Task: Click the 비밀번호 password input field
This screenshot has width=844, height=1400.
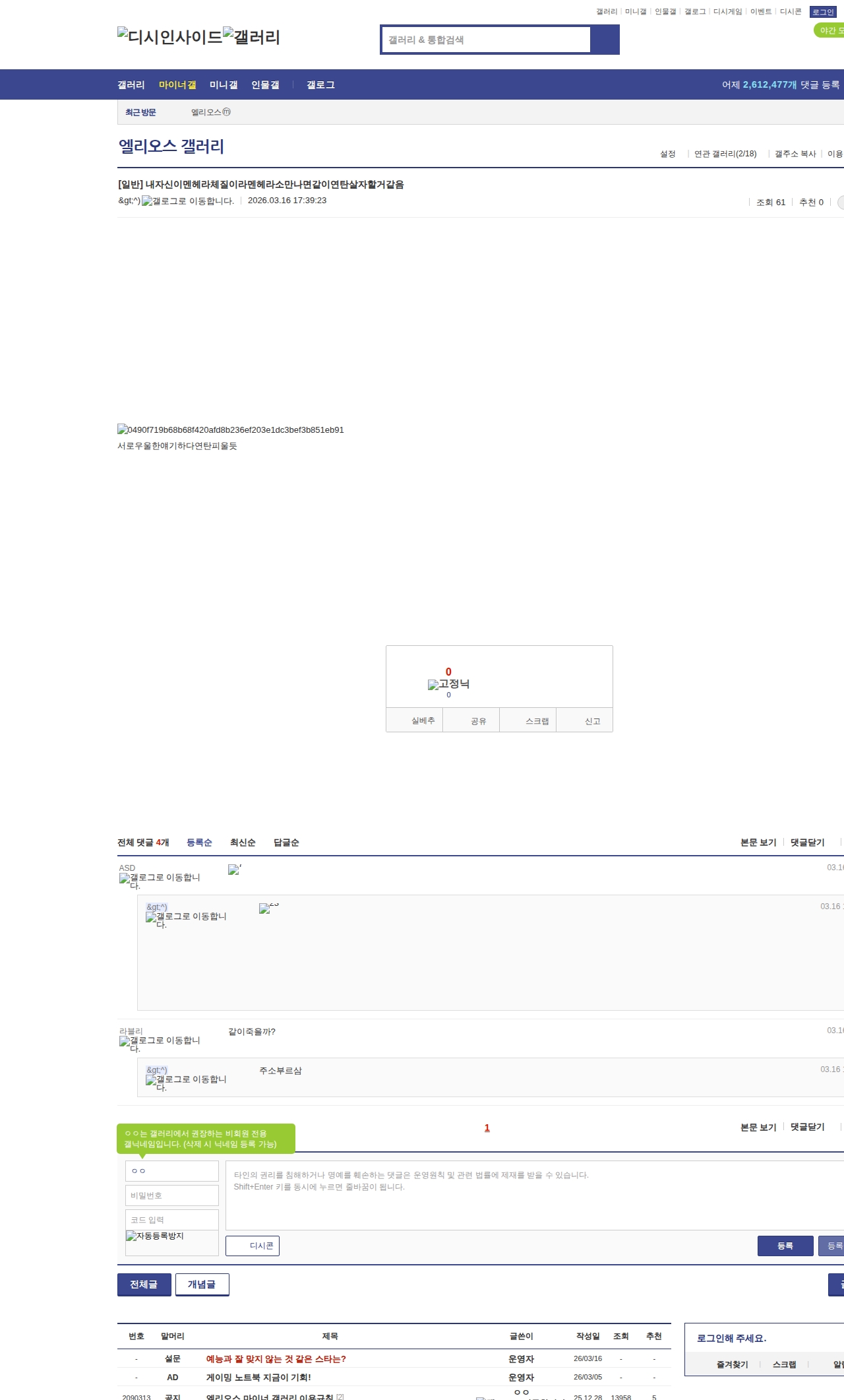Action: [171, 1195]
